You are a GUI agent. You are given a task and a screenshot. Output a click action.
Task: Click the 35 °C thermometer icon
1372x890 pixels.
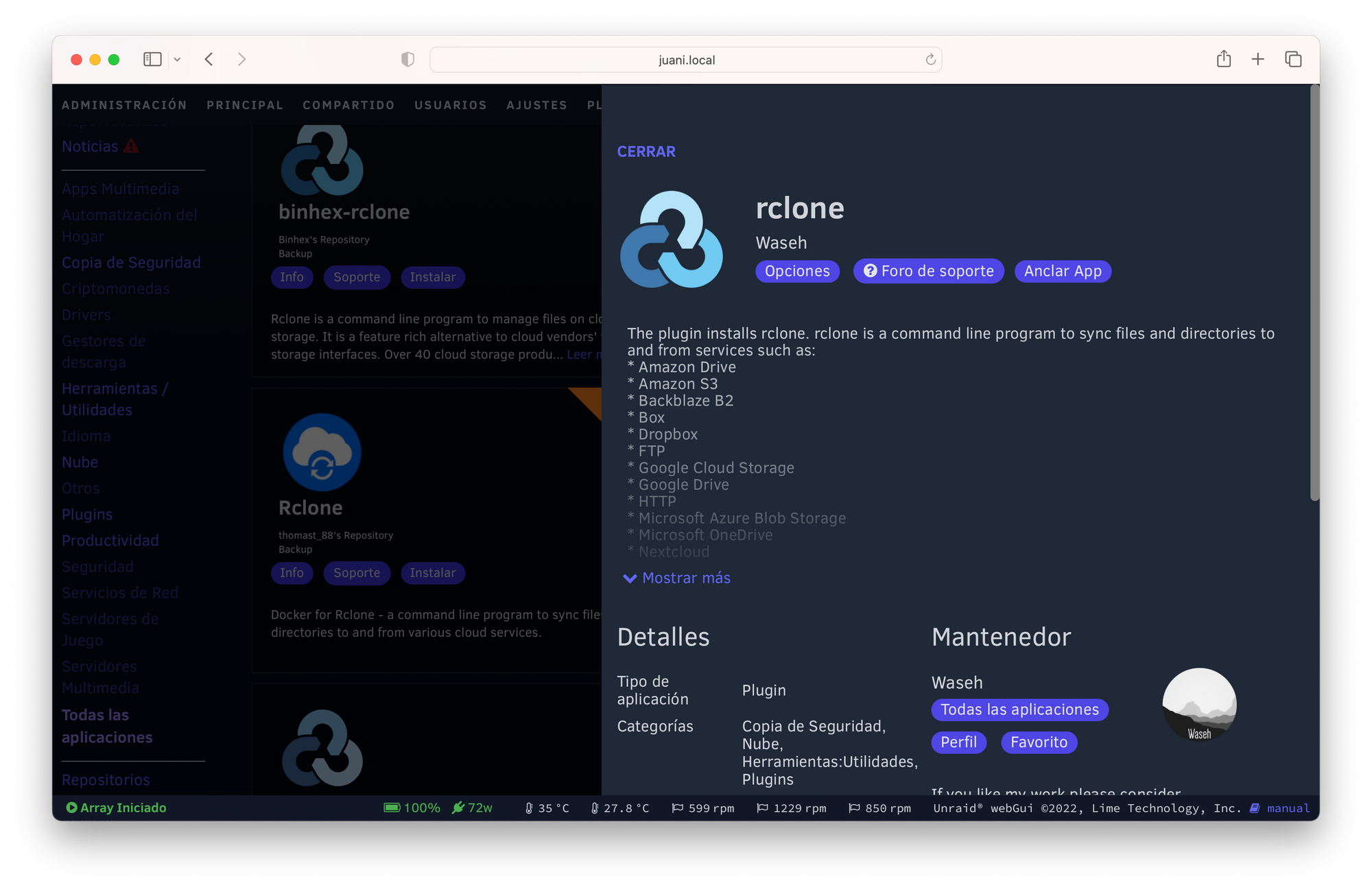[529, 808]
